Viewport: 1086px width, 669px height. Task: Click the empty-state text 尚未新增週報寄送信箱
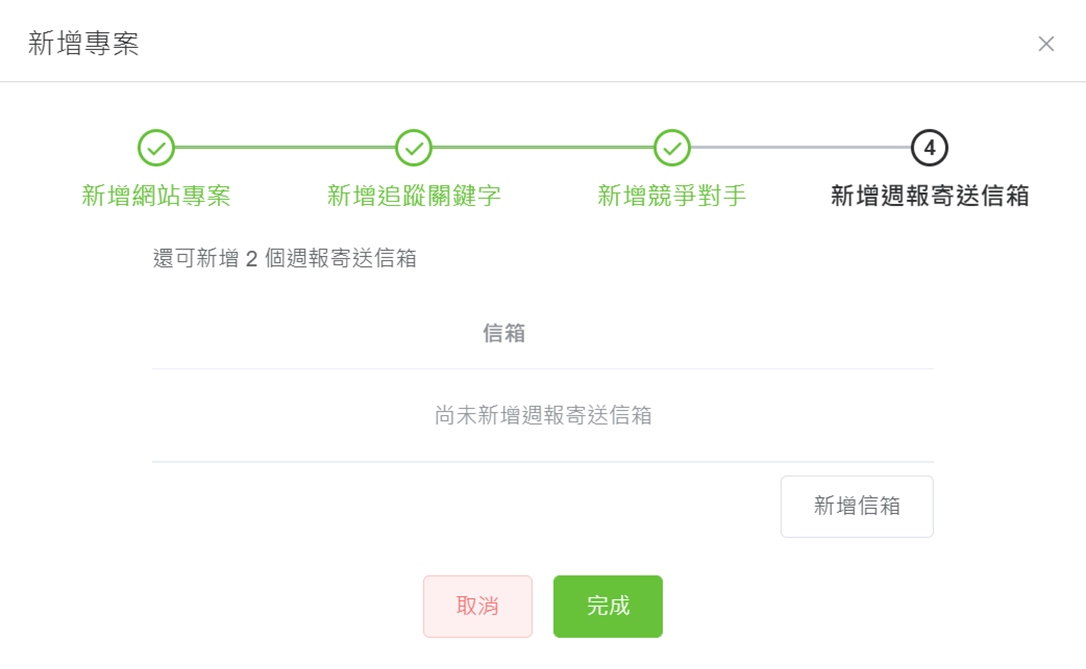543,415
